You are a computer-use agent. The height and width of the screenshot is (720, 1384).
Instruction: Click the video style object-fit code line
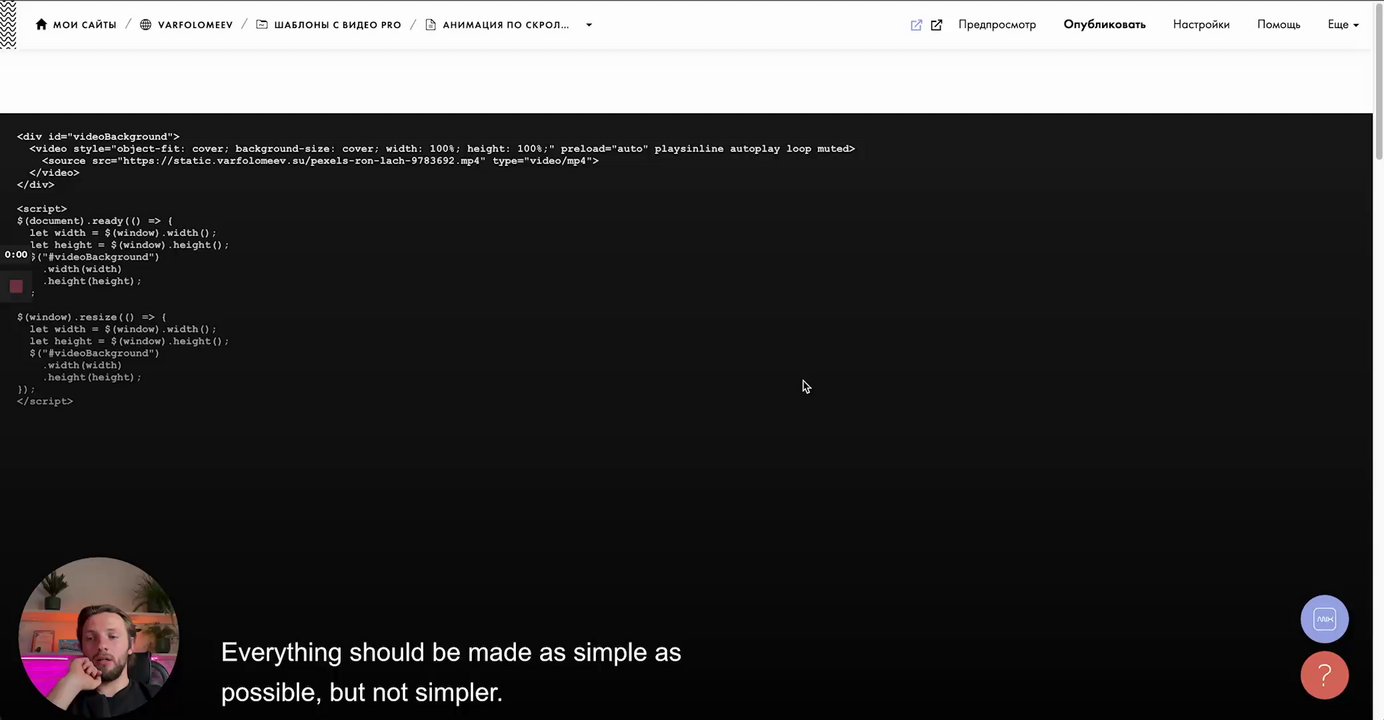coord(442,149)
